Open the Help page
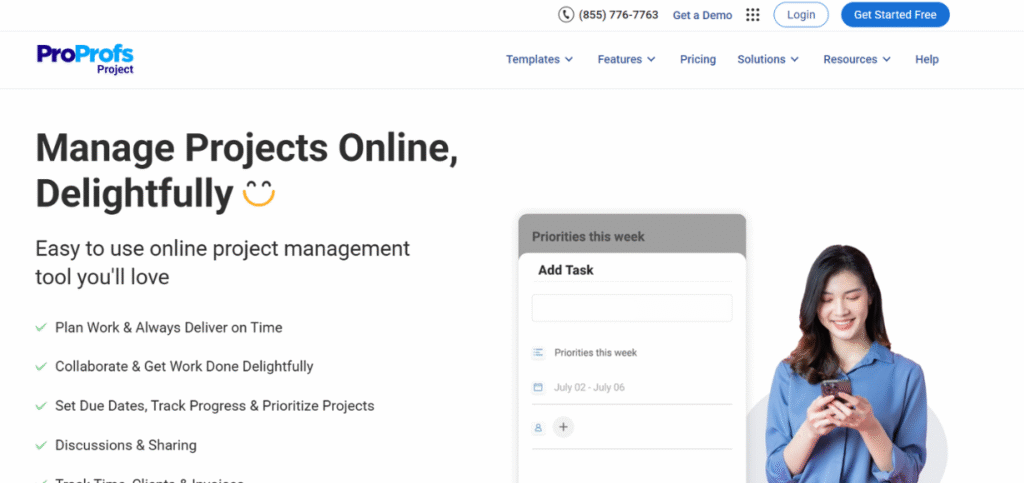1024x483 pixels. click(x=927, y=59)
